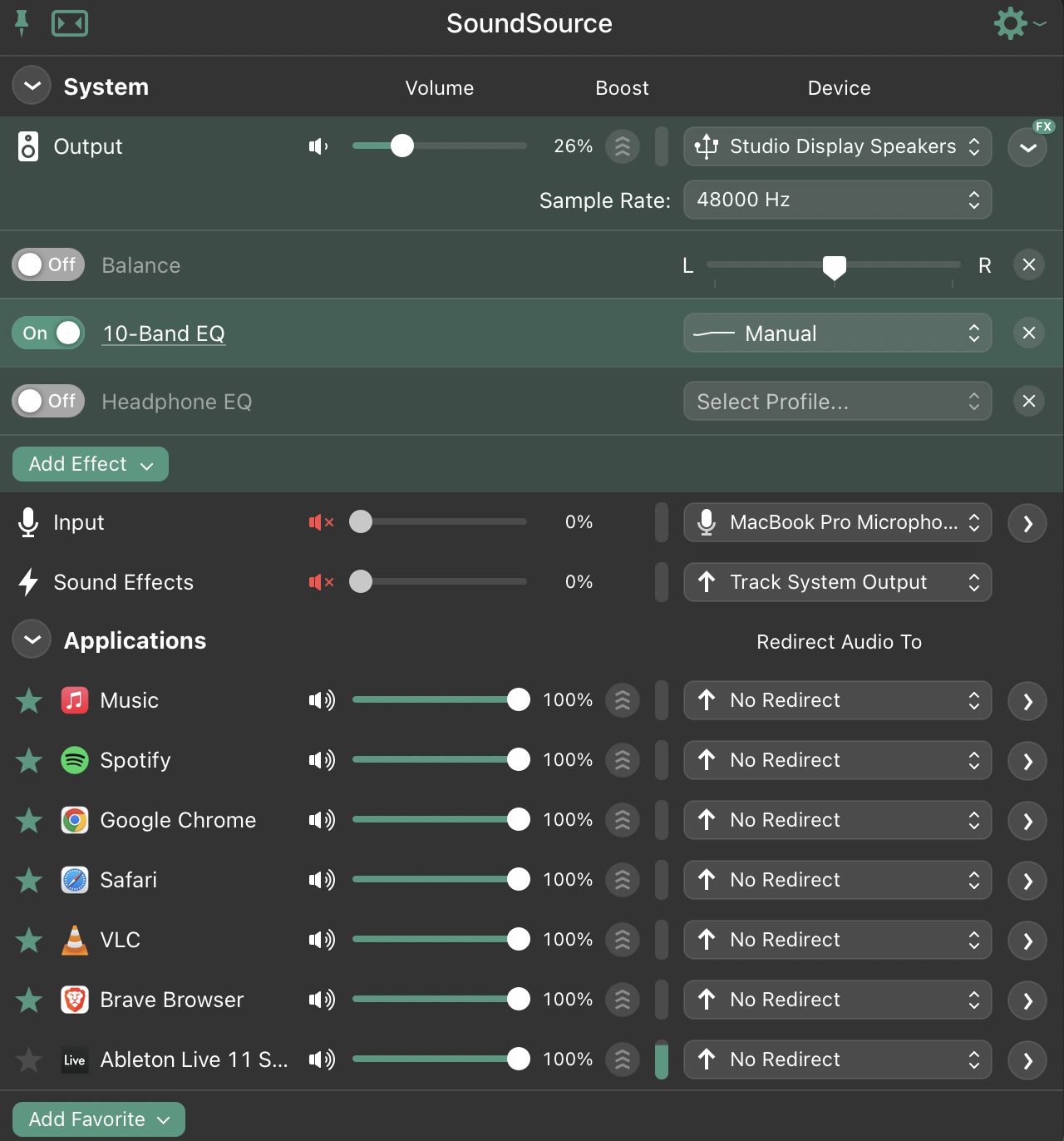Collapse the Output FX panel
This screenshot has height=1141, width=1064.
point(1028,148)
